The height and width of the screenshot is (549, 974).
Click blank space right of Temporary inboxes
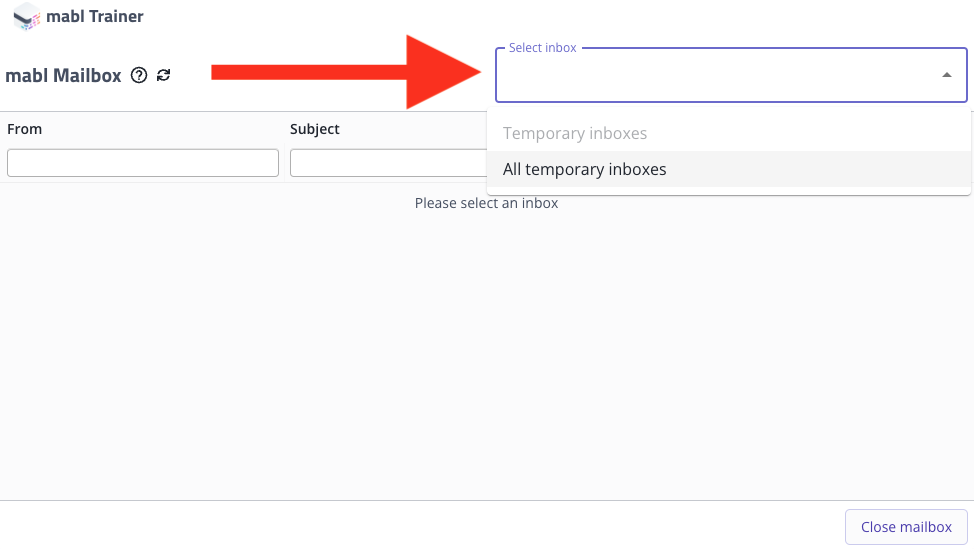[808, 133]
